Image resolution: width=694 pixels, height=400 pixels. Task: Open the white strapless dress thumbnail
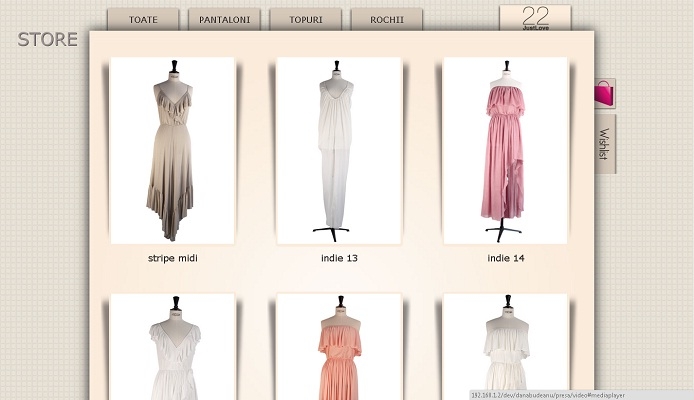505,346
